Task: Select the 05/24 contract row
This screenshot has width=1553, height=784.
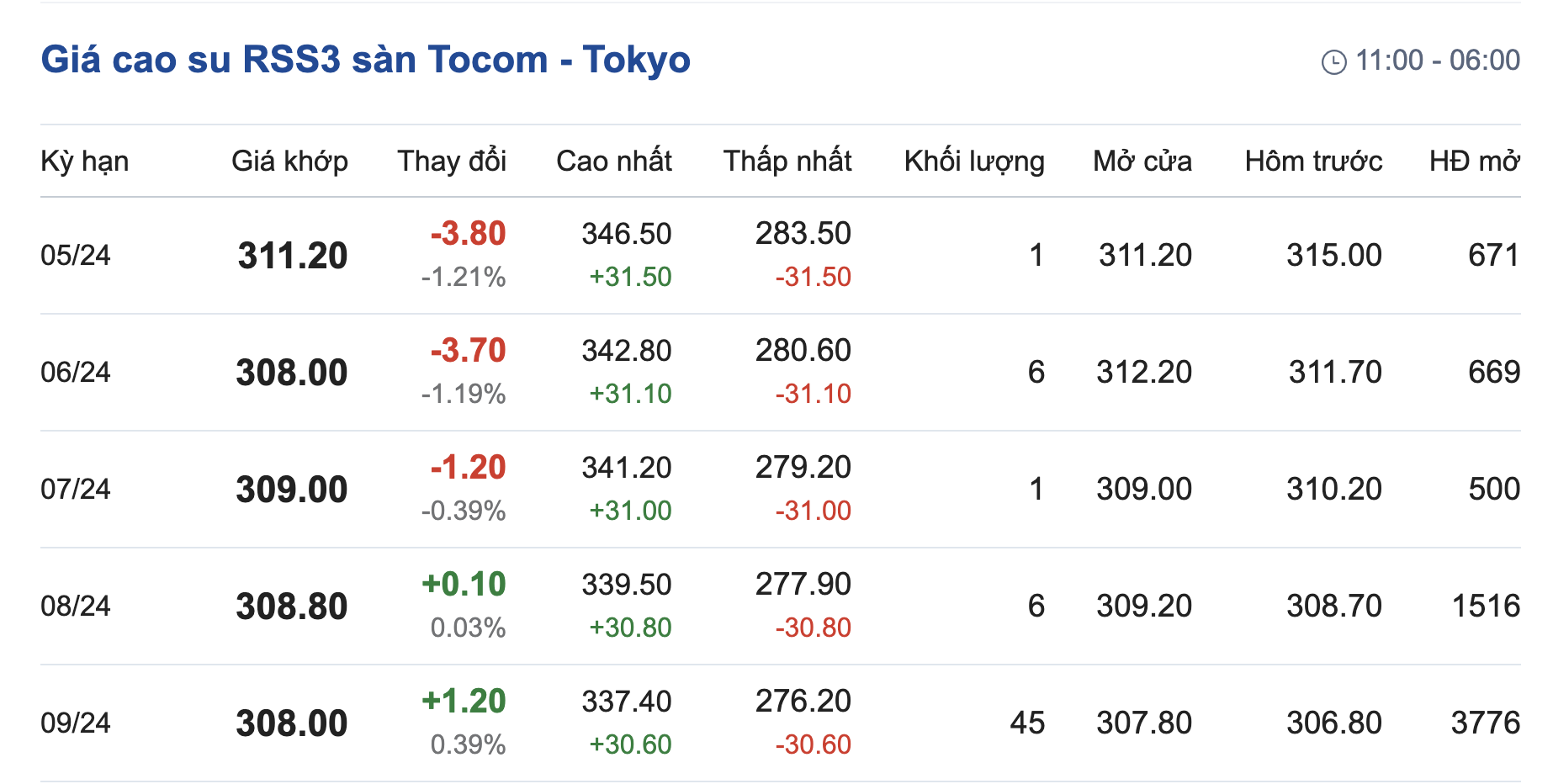Action: tap(76, 255)
